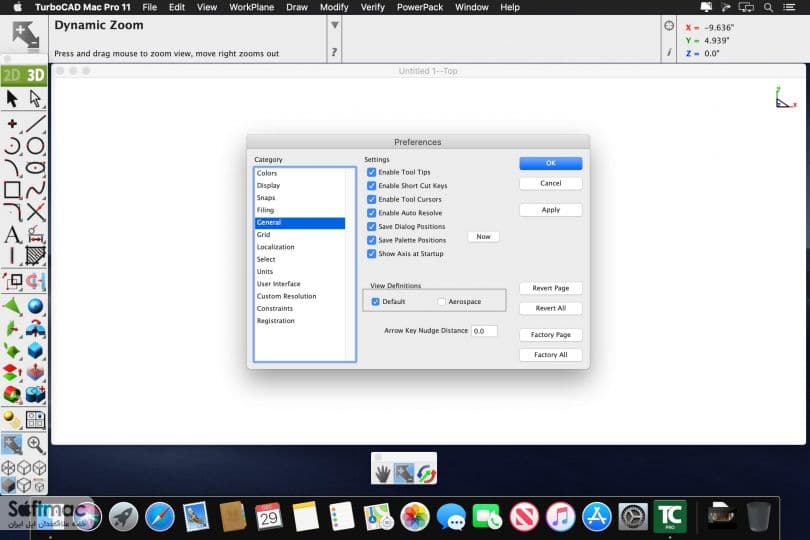Click Revert Page button

(551, 288)
